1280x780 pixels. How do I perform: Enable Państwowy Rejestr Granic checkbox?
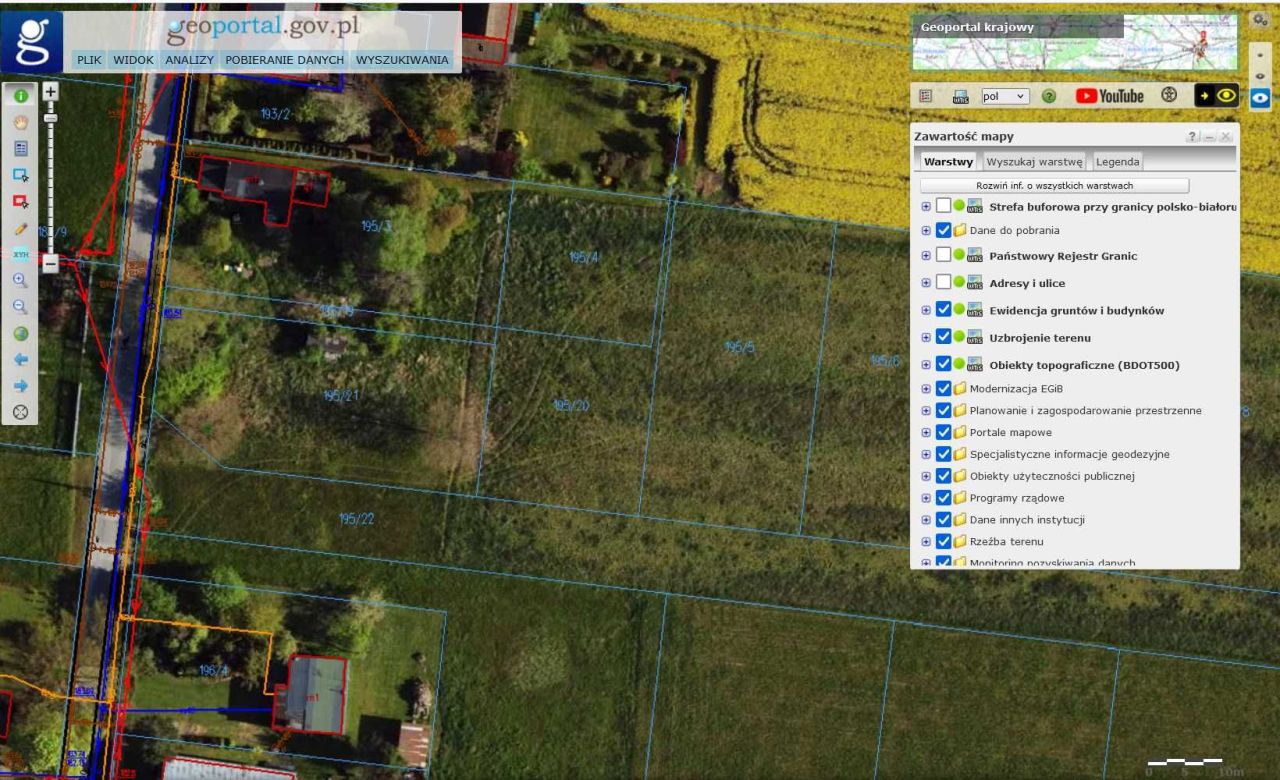(944, 255)
